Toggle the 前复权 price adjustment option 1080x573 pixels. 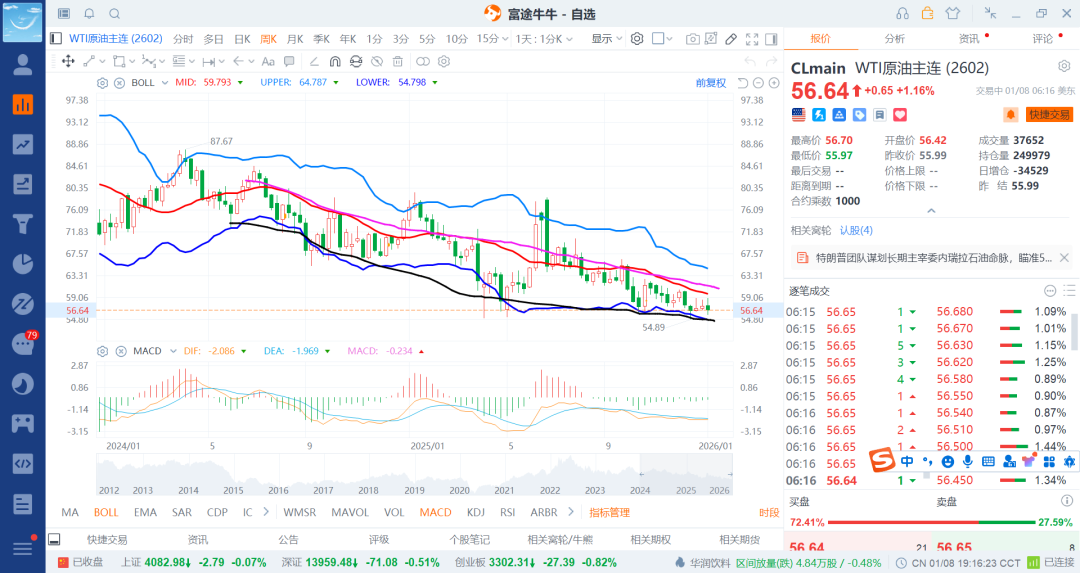[x=711, y=82]
